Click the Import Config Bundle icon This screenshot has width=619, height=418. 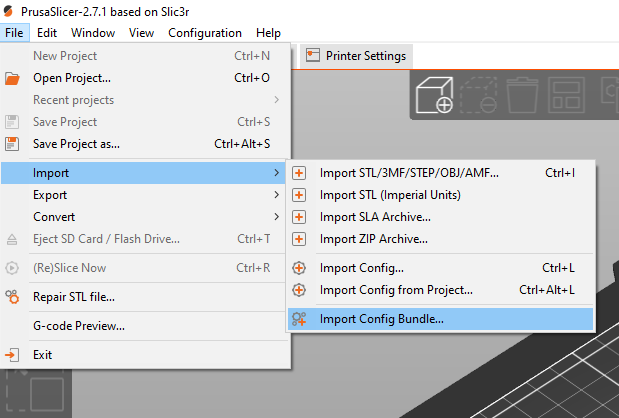(x=299, y=319)
